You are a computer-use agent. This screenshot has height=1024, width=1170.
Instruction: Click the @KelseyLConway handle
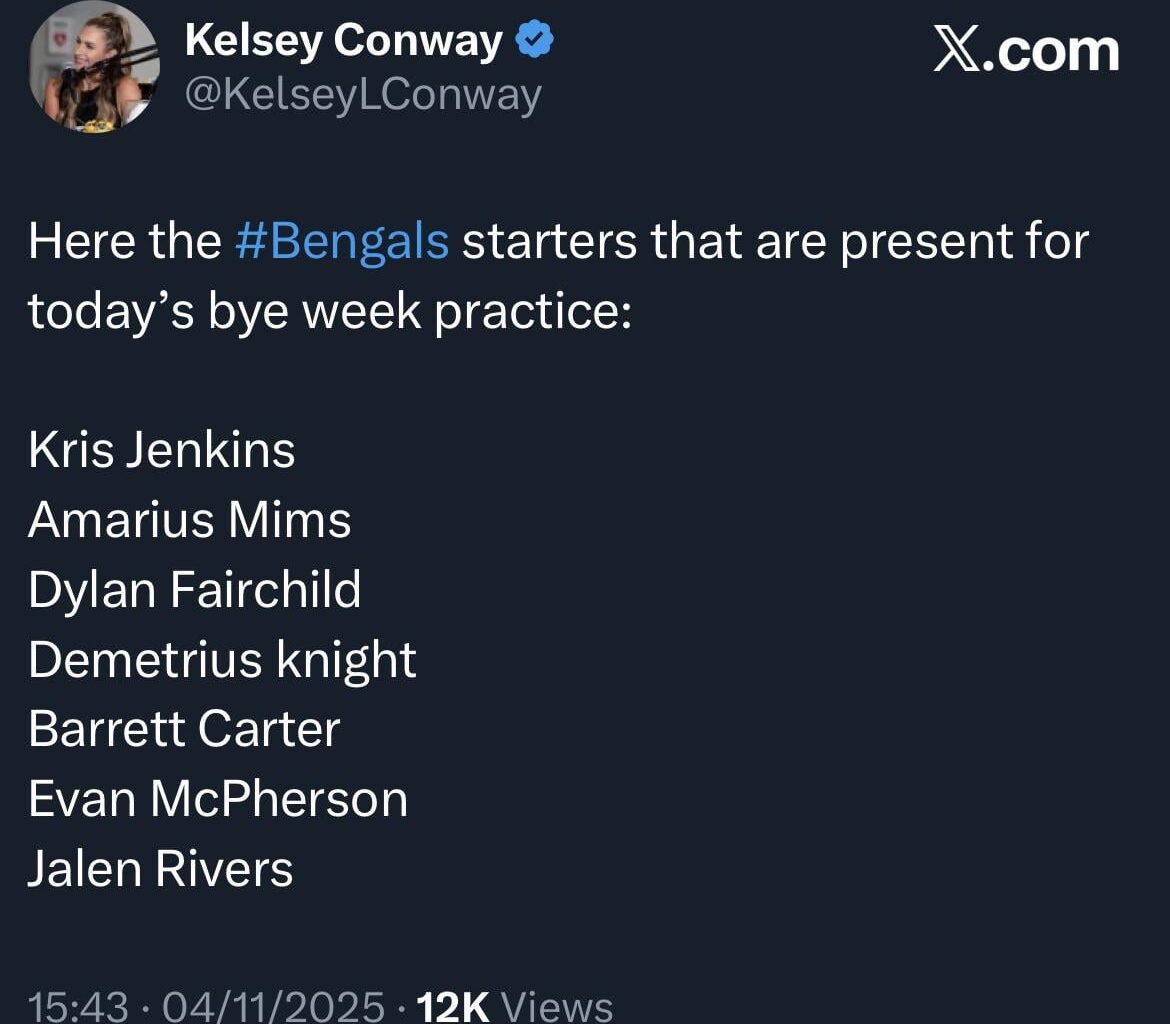[362, 93]
